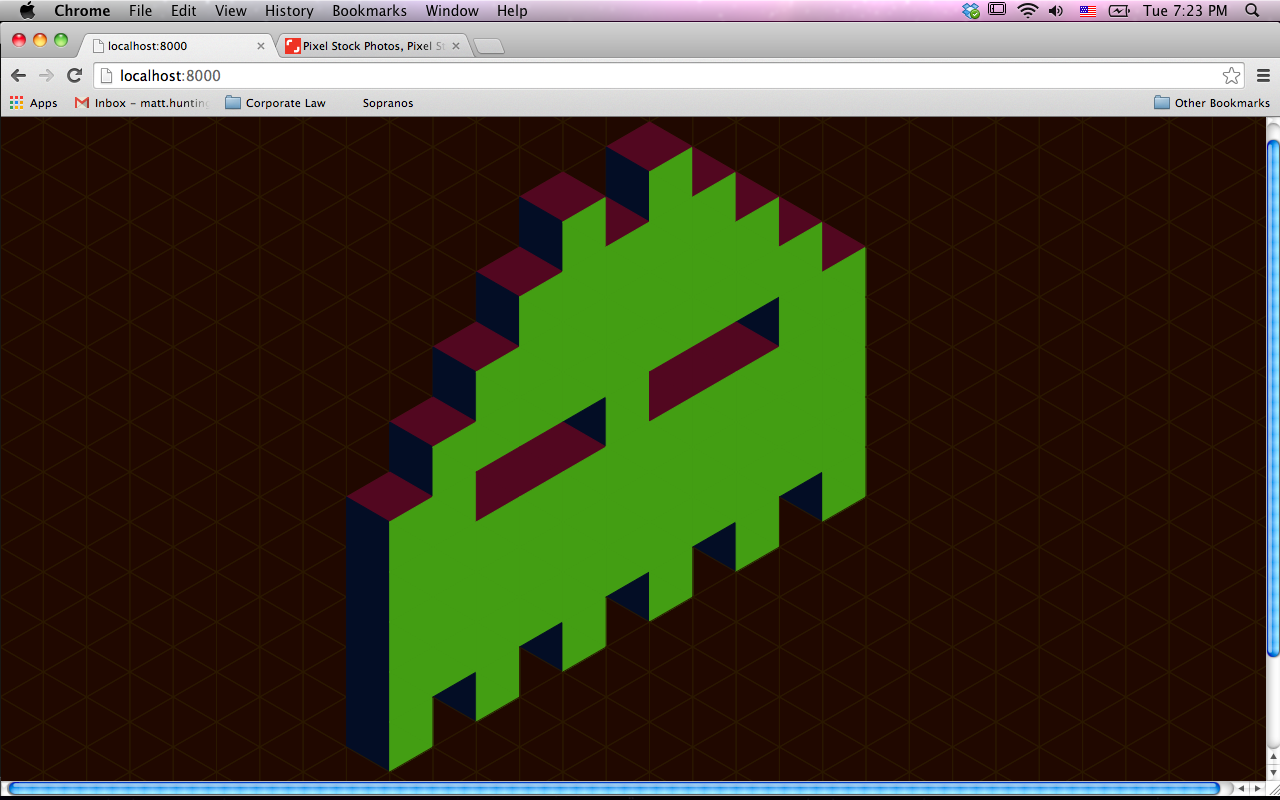Expand the Other Bookmarks folder
This screenshot has width=1280, height=800.
click(x=1211, y=103)
